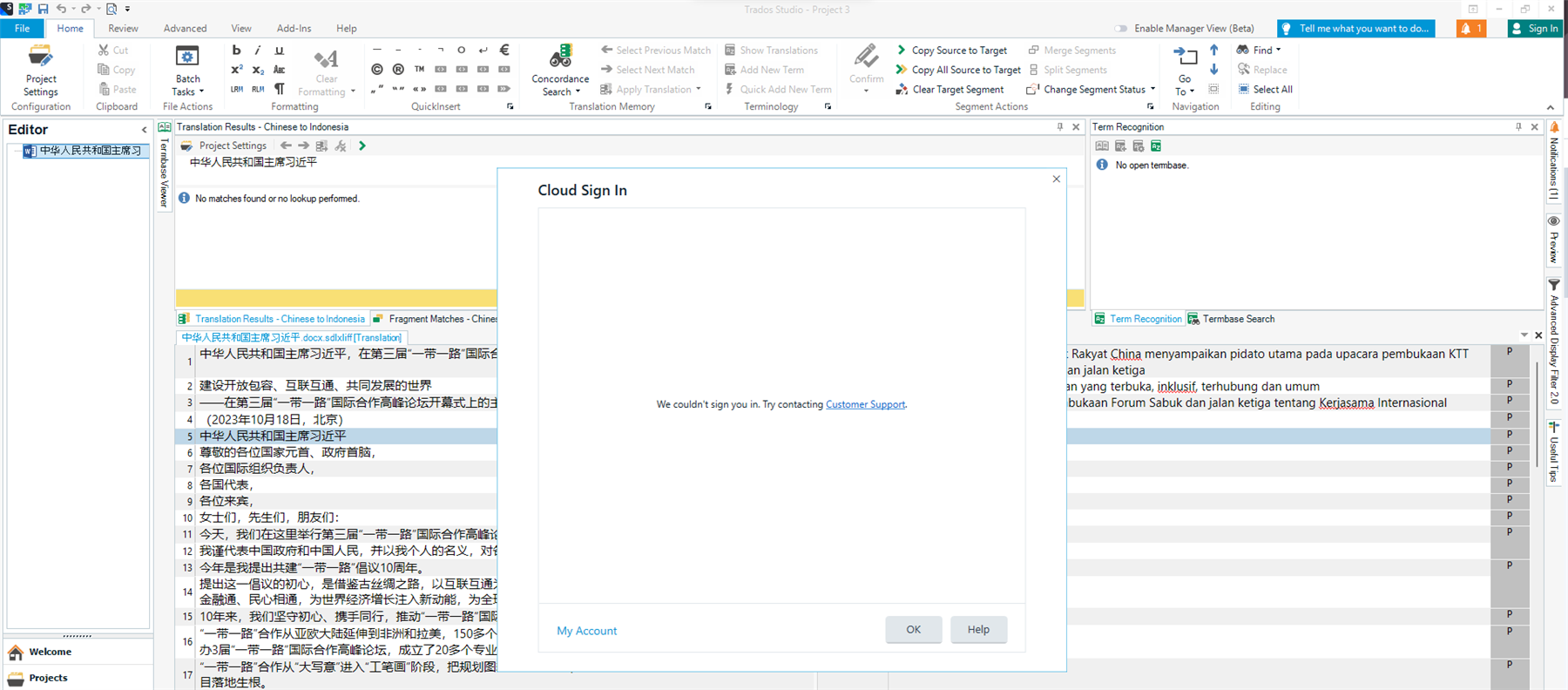Click Help in Cloud Sign In dialog

pos(978,629)
